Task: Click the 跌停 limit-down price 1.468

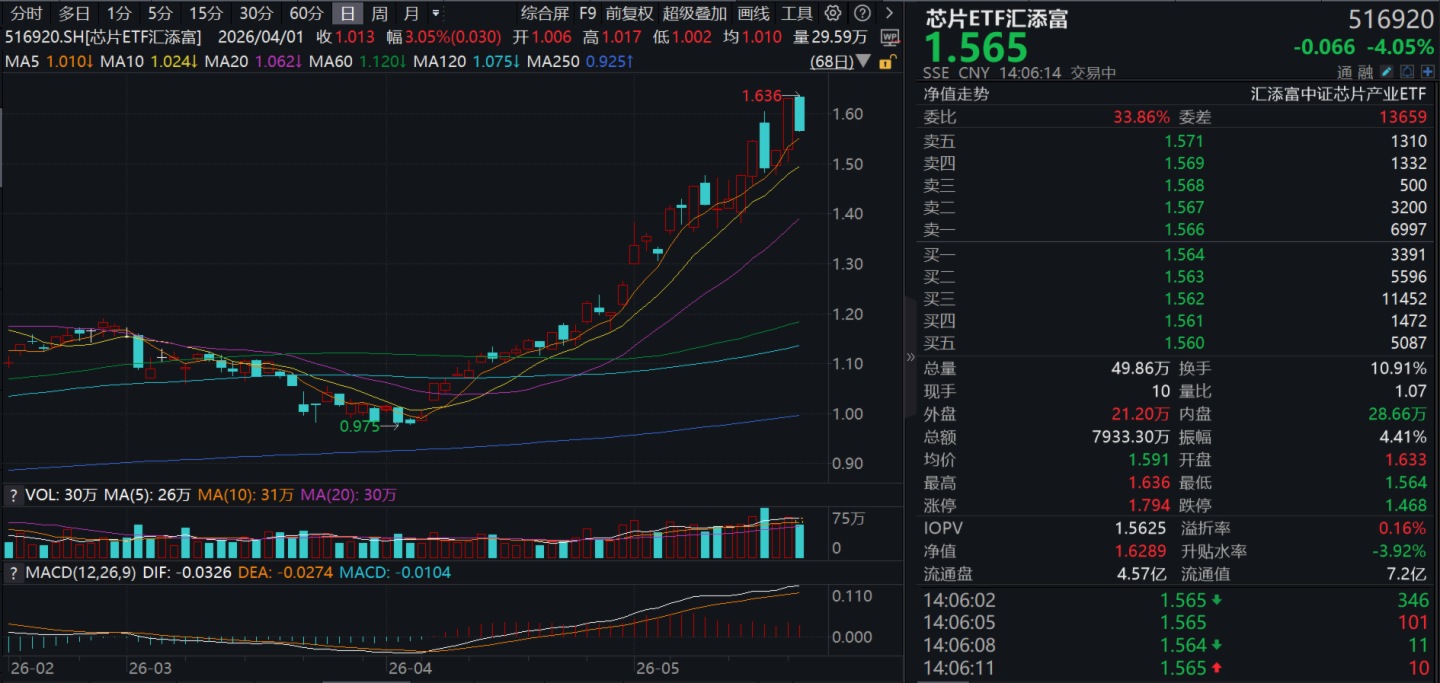Action: [x=1405, y=505]
